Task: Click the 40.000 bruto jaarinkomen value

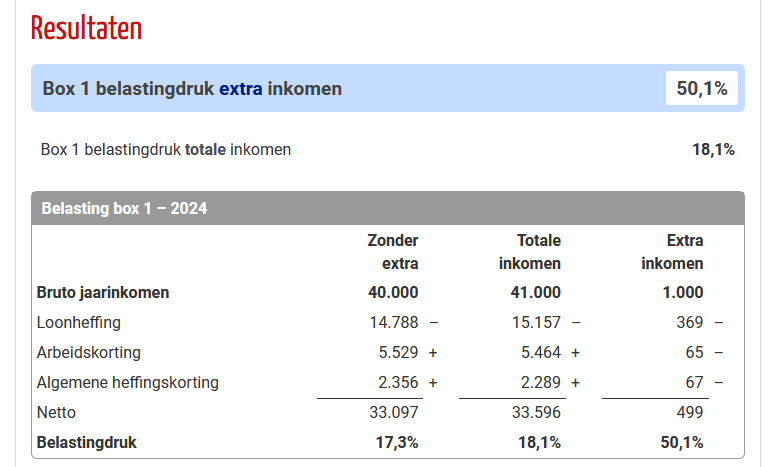Action: click(x=393, y=293)
